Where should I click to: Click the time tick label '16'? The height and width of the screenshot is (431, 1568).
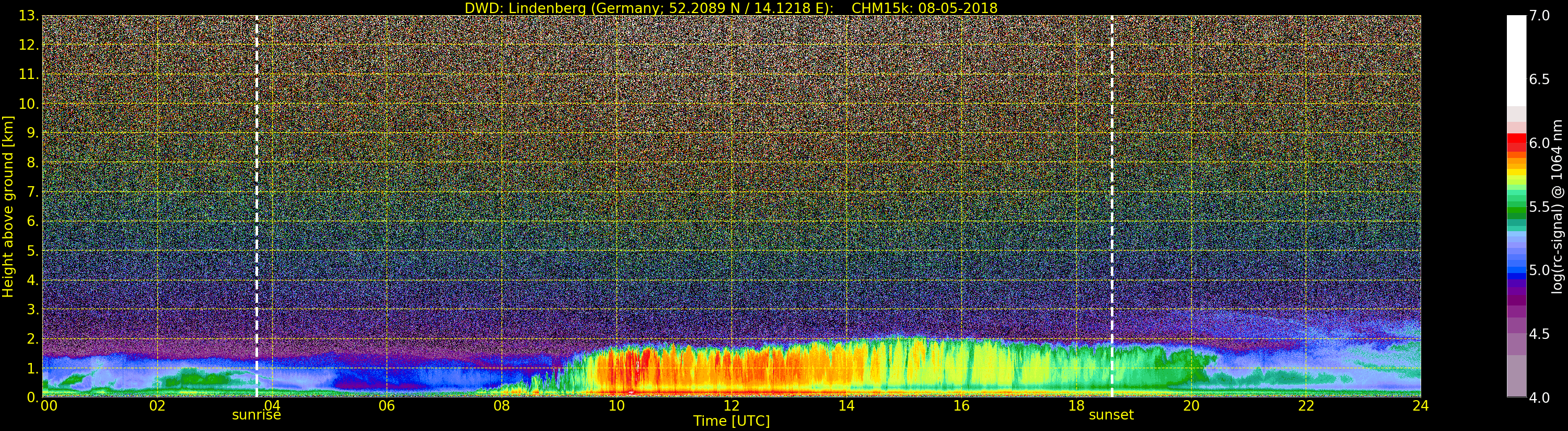point(961,405)
